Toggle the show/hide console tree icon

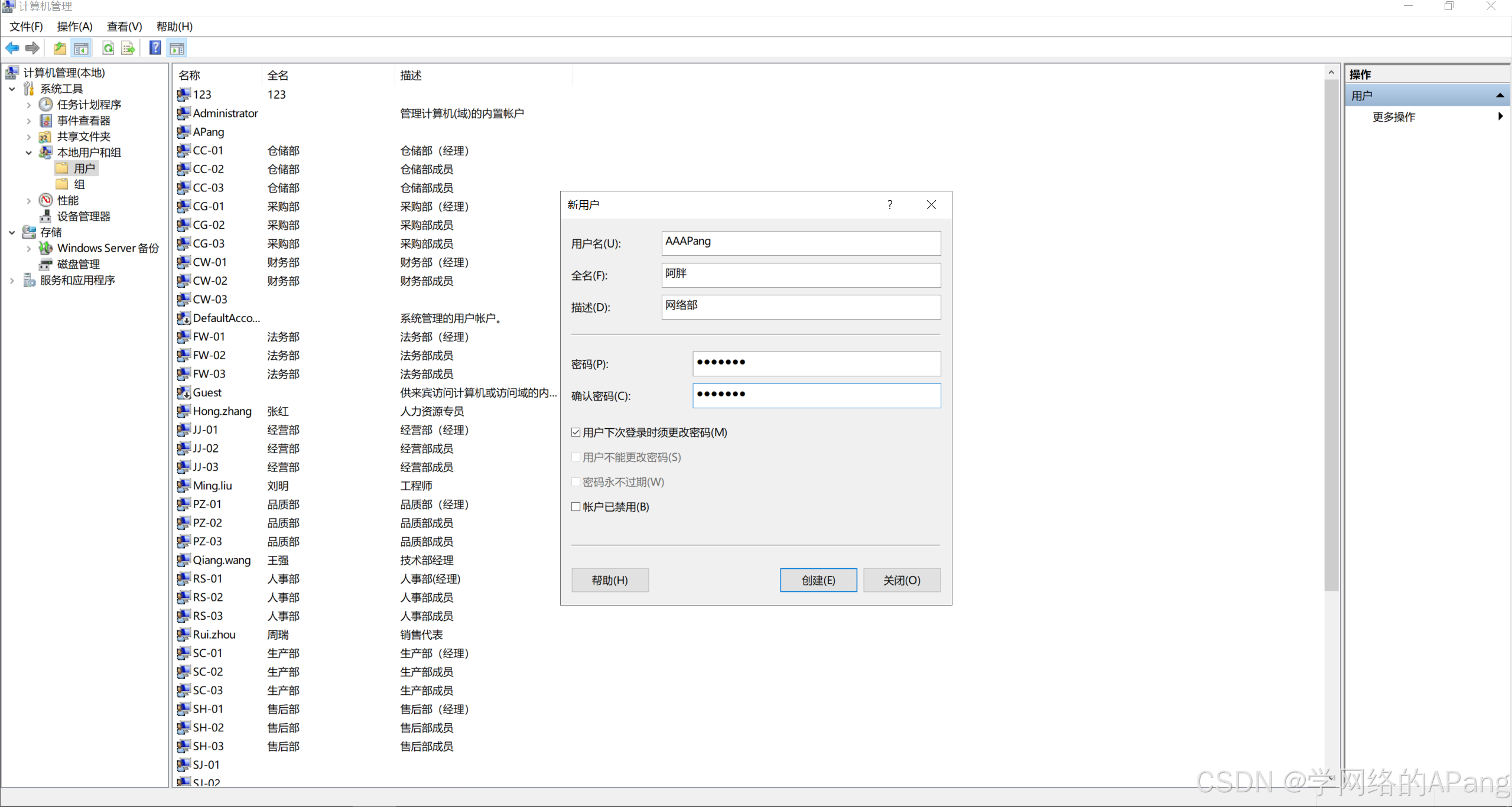click(81, 48)
